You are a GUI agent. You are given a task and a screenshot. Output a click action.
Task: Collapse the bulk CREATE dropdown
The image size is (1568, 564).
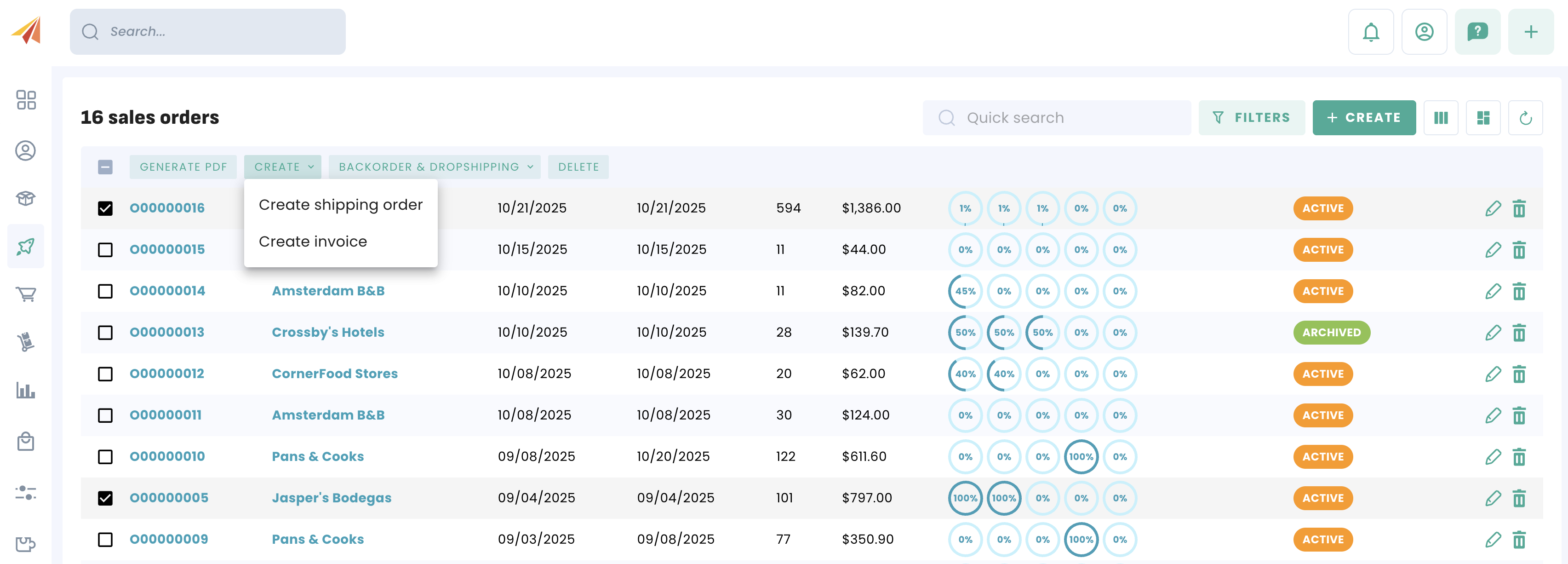[x=283, y=167]
